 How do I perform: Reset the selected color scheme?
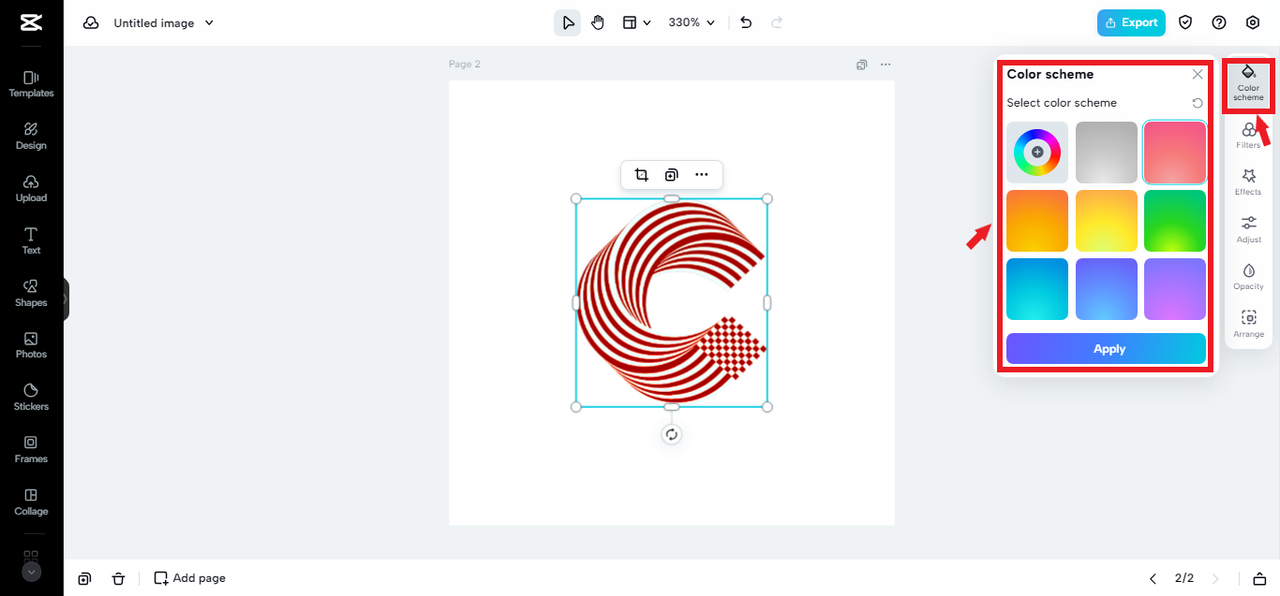coord(1198,103)
